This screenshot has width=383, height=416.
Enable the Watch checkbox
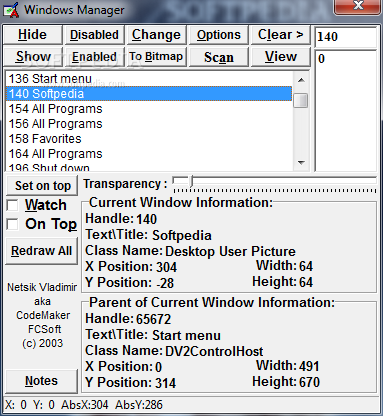pyautogui.click(x=12, y=205)
